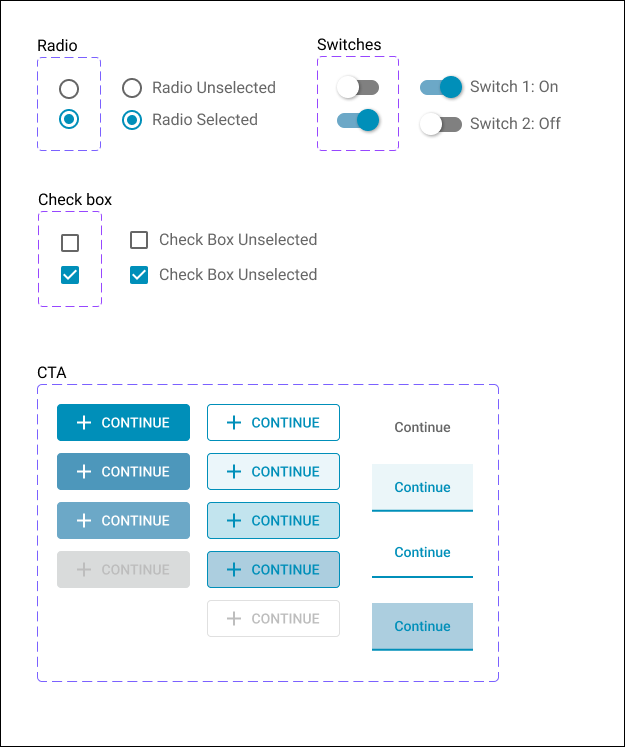This screenshot has height=747, width=625.
Task: Click white-background "Continue" button with blue underline
Action: 422,553
